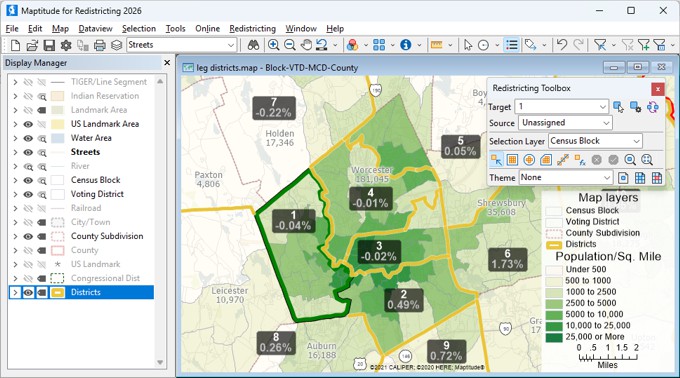Click toolbox select by circle icon
The width and height of the screenshot is (680, 378).
click(x=529, y=160)
